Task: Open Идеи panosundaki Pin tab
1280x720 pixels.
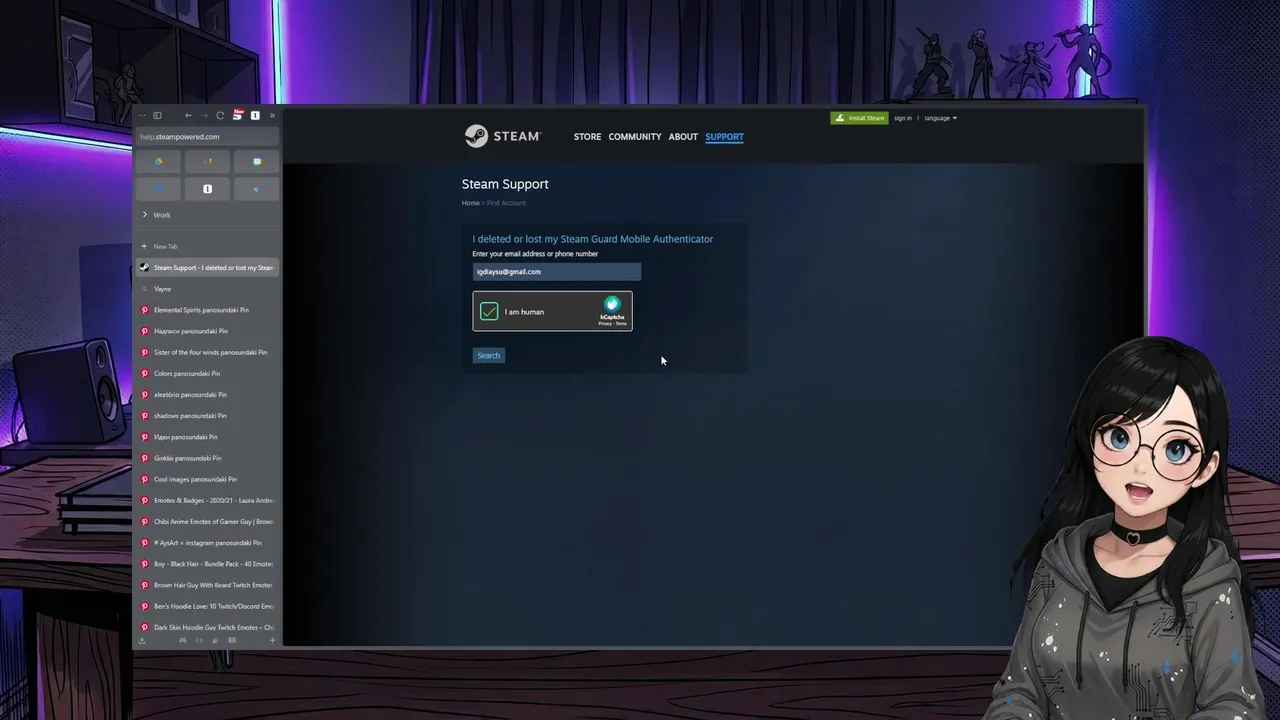Action: click(x=207, y=437)
